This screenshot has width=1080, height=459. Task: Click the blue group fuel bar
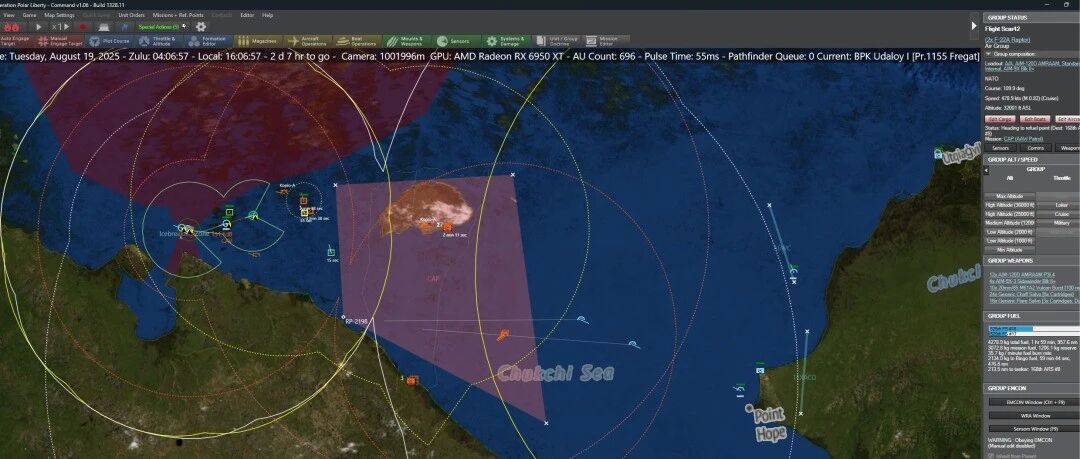point(1010,330)
